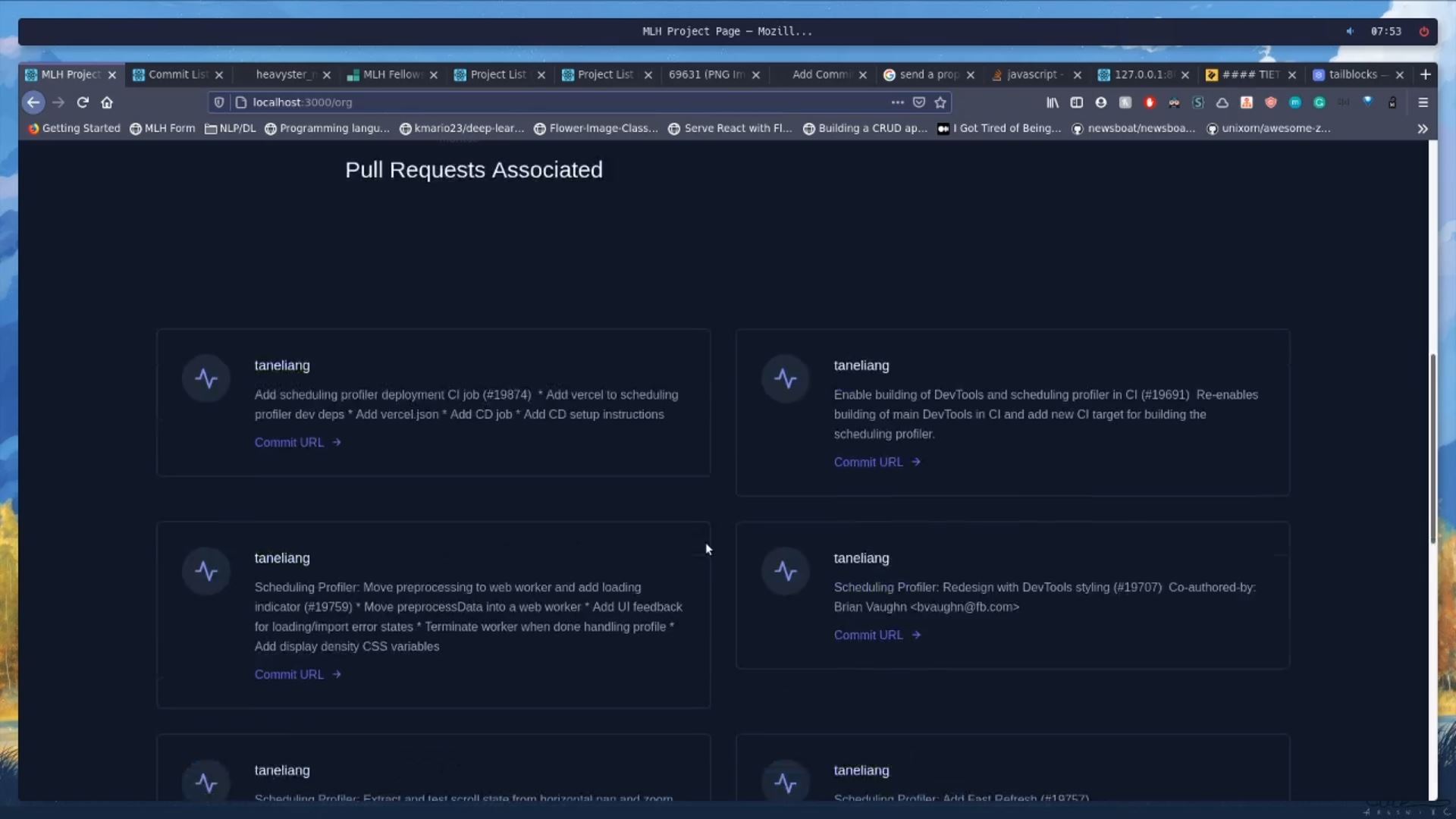Open the page actions three-dots menu

point(898,102)
